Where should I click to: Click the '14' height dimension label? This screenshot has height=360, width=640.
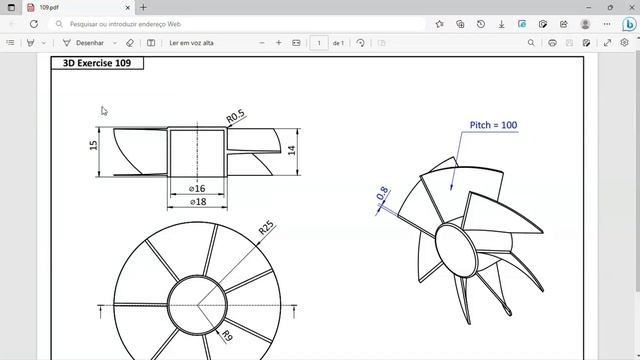point(291,150)
